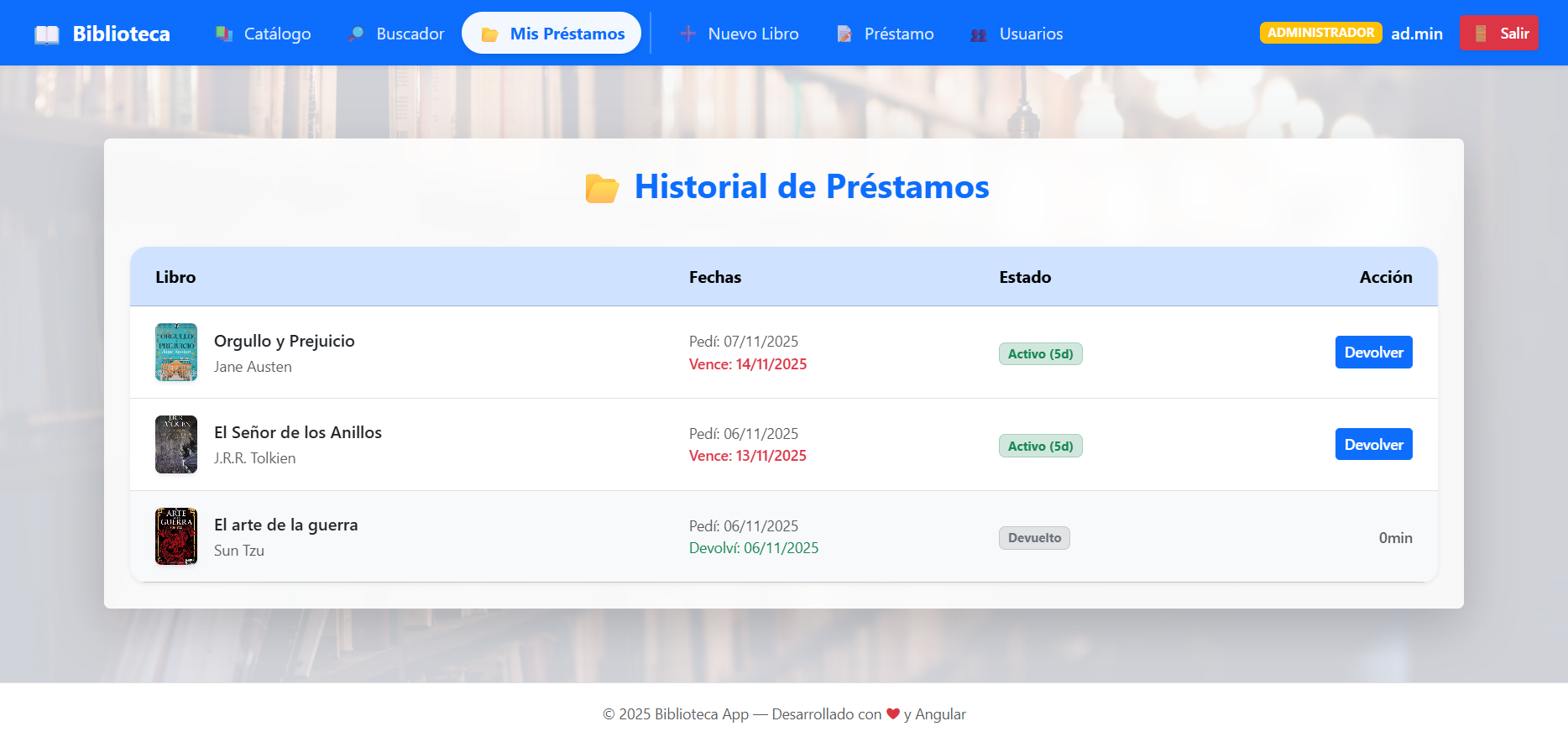
Task: Click the Vence: 14/11/2025 date
Action: (748, 364)
